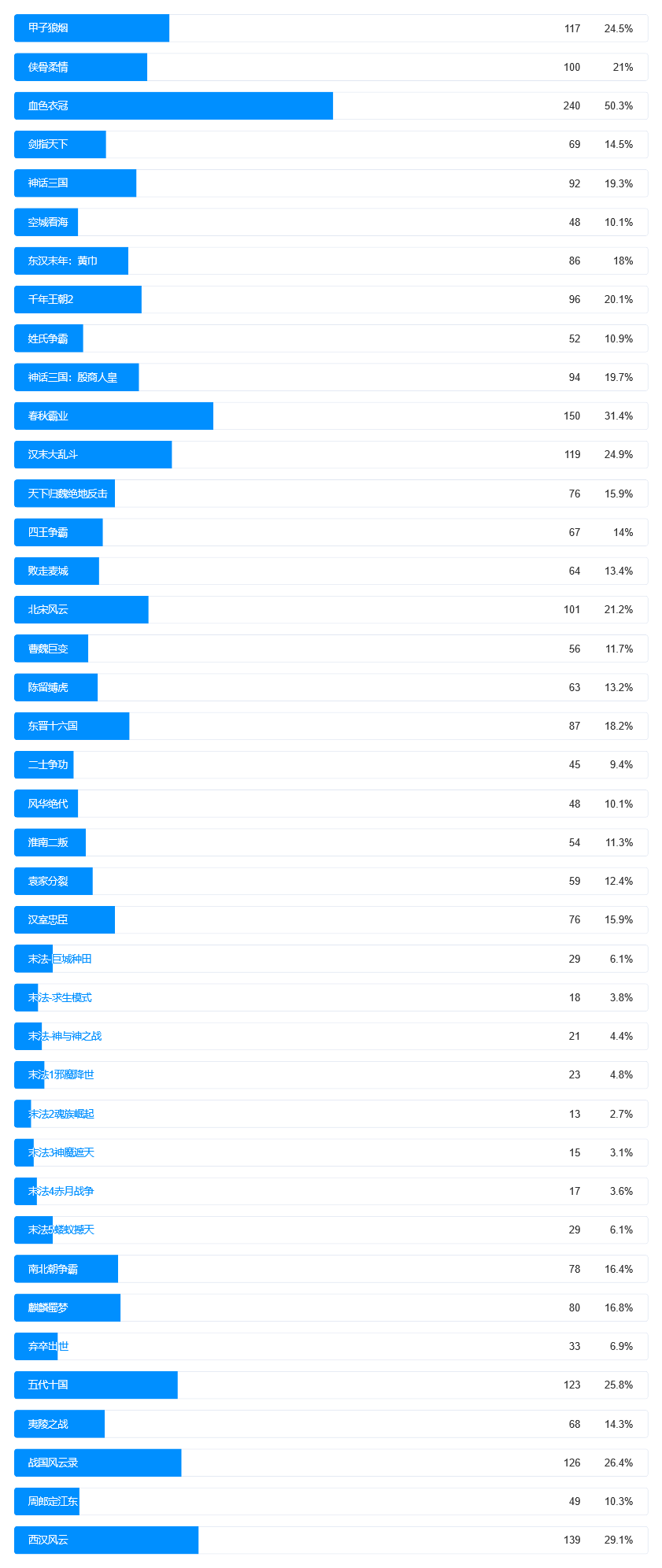Click the 50.3% percentage value
The width and height of the screenshot is (662, 1568).
coord(618,106)
